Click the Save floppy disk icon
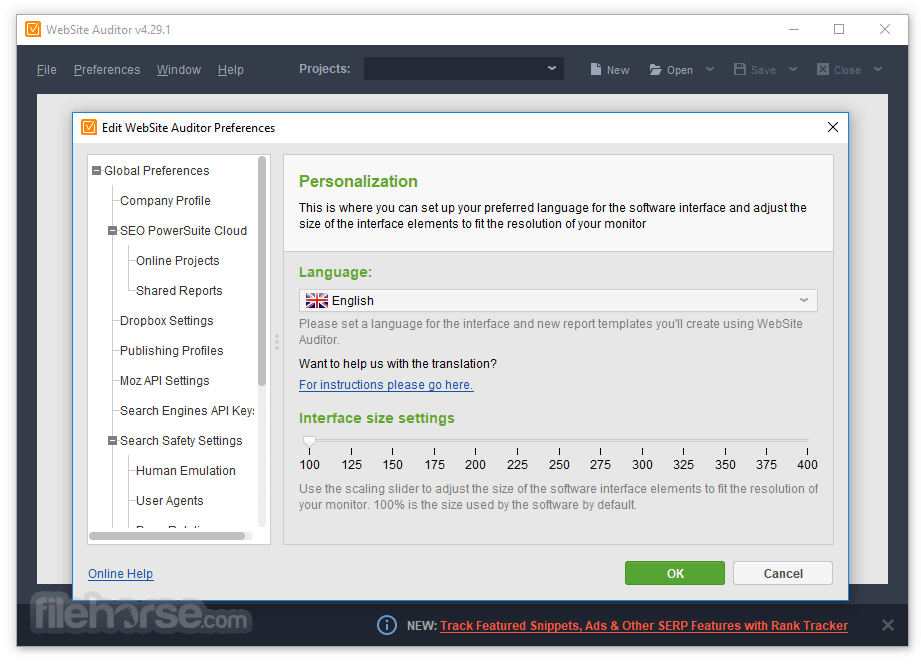The height and width of the screenshot is (664, 921). pos(740,69)
